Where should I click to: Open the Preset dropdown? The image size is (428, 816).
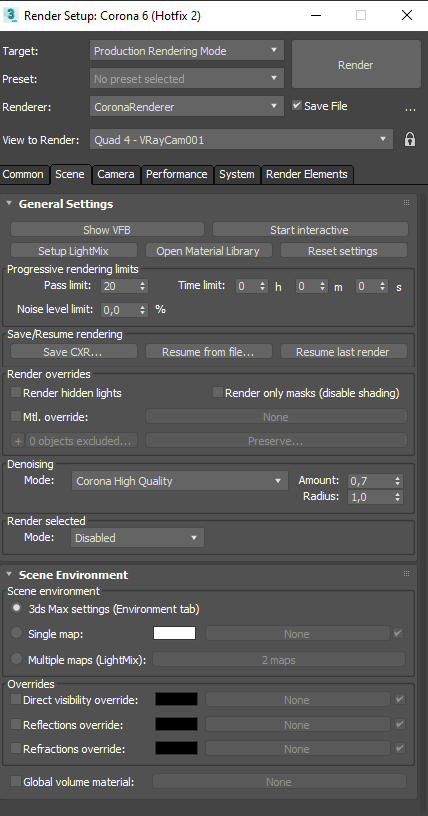(x=187, y=79)
